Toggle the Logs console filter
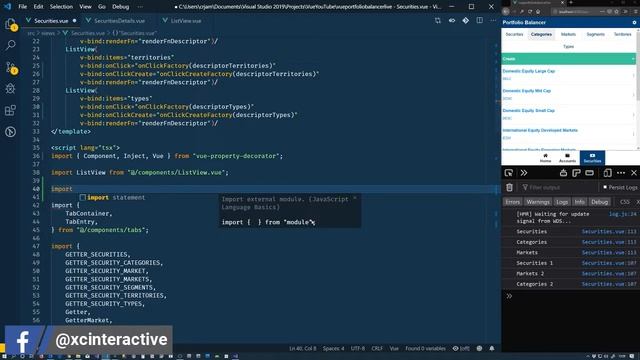The width and height of the screenshot is (640, 360). pyautogui.click(x=562, y=202)
